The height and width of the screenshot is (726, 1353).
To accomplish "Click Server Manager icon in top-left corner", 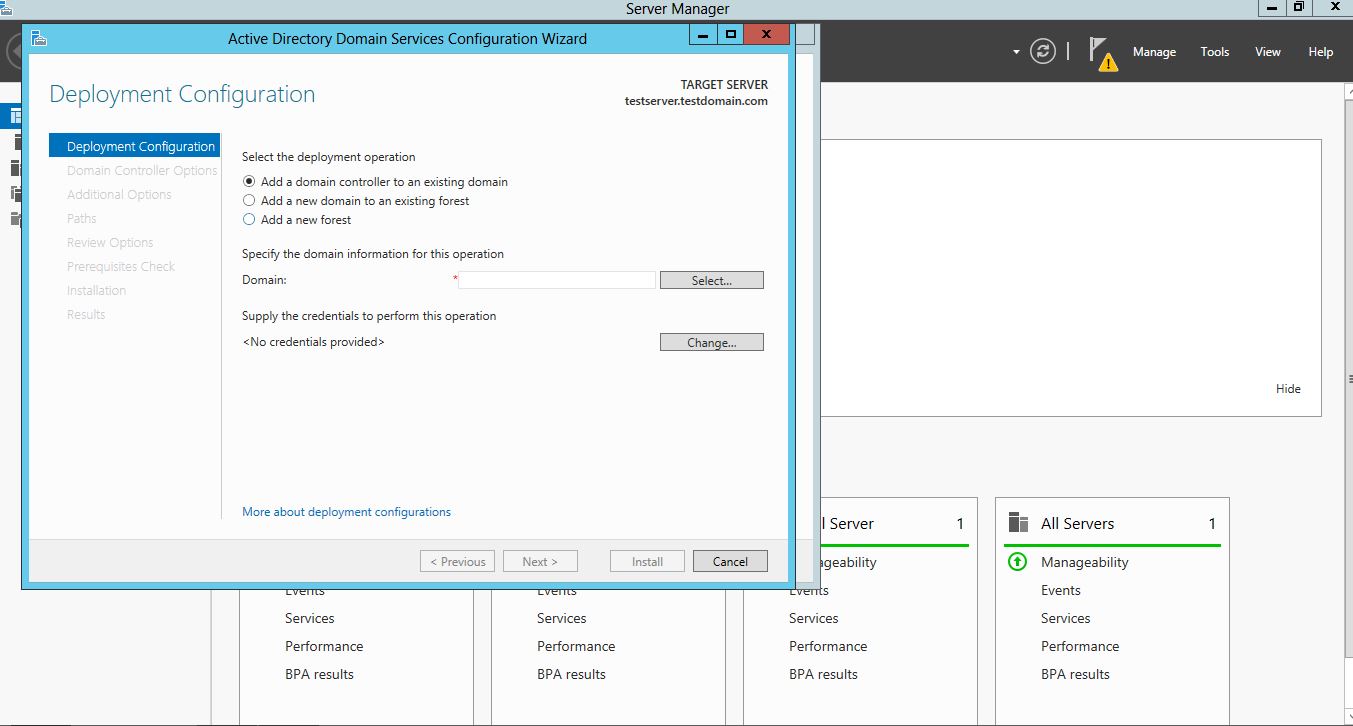I will (6, 8).
